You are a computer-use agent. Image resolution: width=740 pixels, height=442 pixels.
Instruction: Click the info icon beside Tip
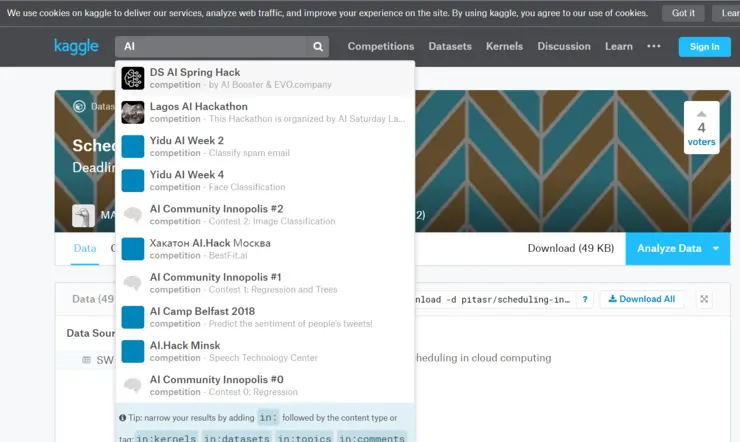click(123, 418)
